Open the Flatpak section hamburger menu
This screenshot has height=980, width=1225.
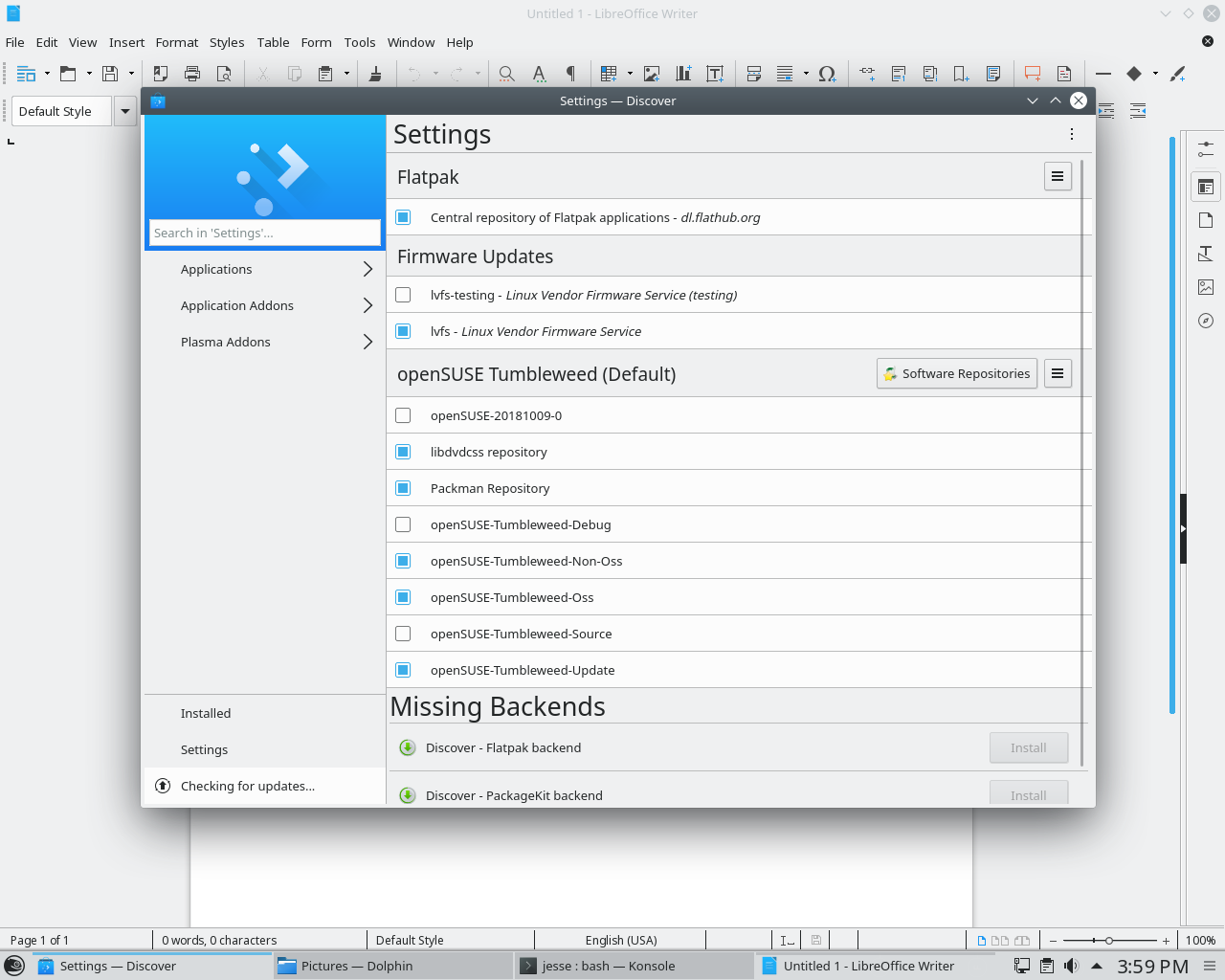(x=1058, y=176)
